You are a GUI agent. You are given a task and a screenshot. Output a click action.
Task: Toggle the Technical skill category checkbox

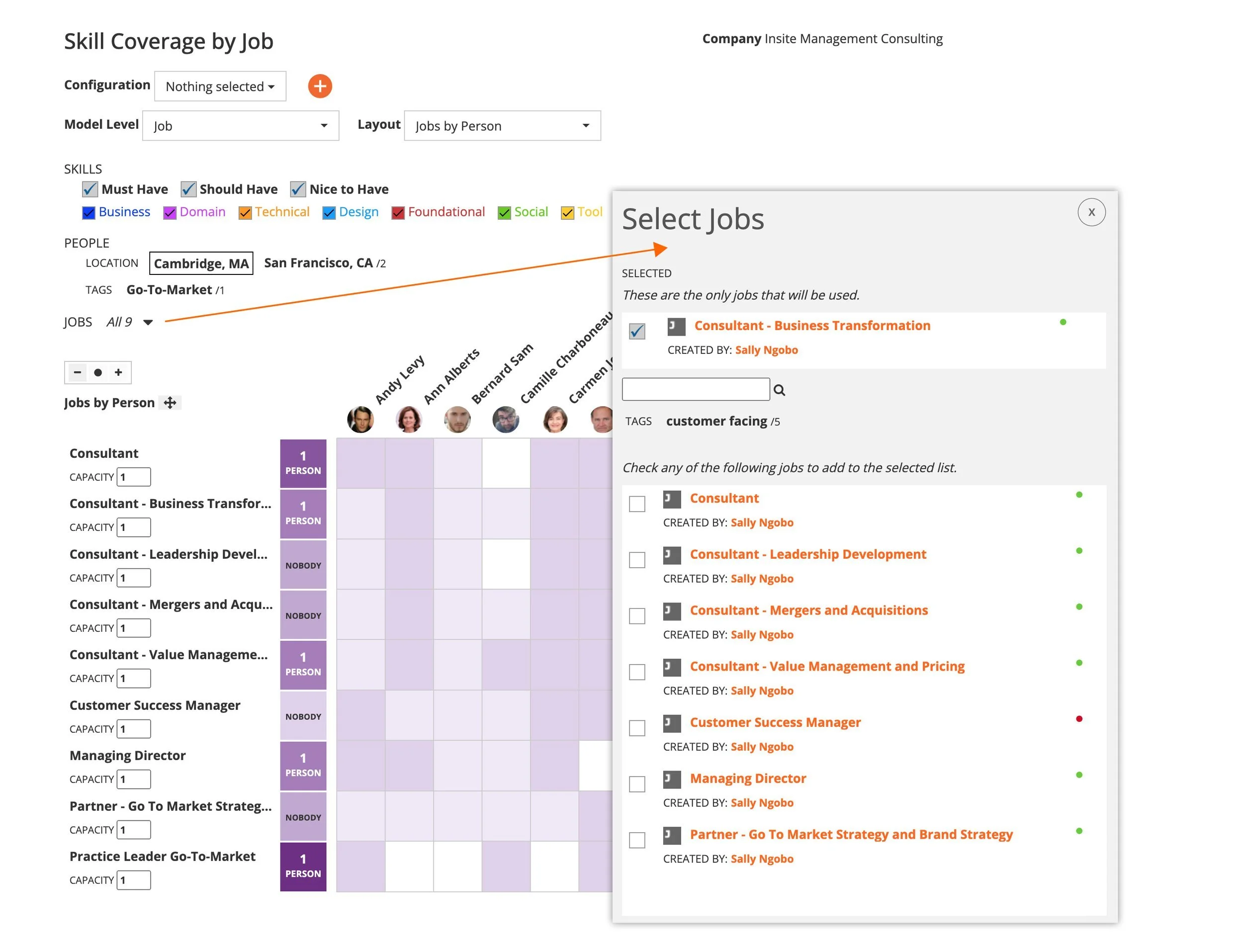[x=245, y=212]
